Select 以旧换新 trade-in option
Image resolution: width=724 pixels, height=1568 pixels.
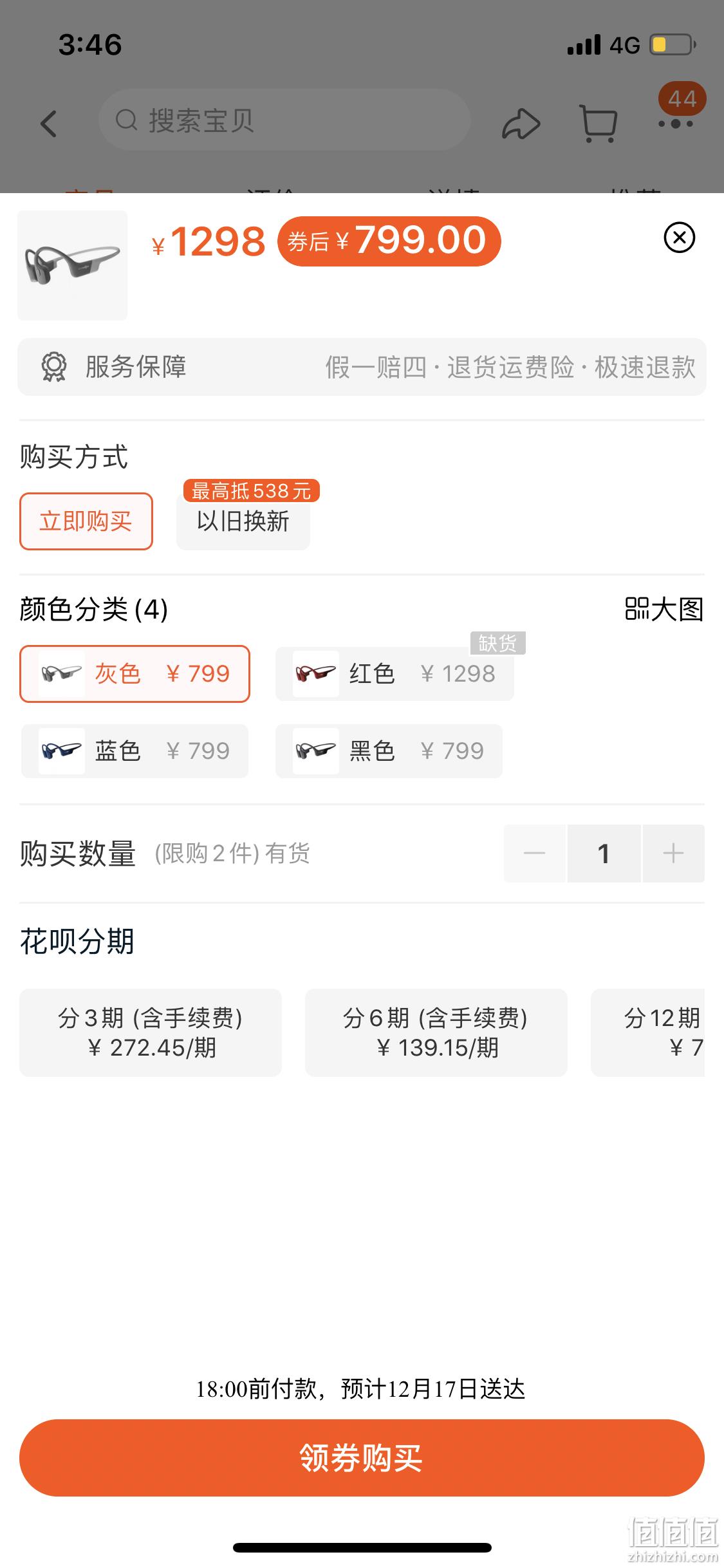click(243, 521)
